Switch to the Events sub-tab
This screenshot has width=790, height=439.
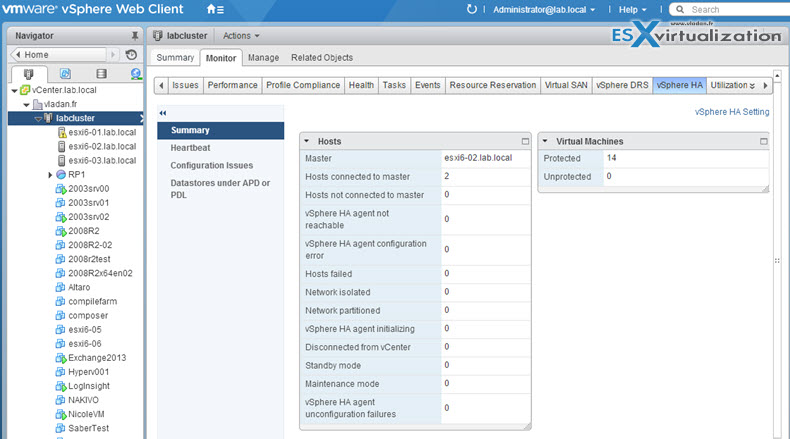tap(428, 85)
